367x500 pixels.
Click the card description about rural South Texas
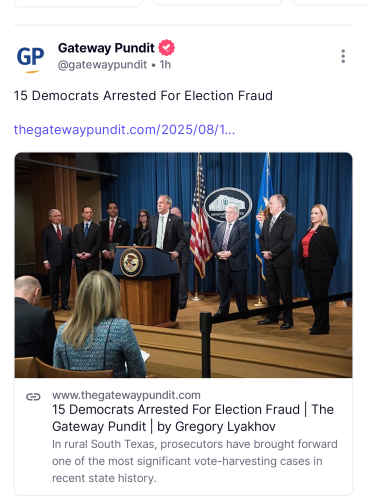coord(195,461)
